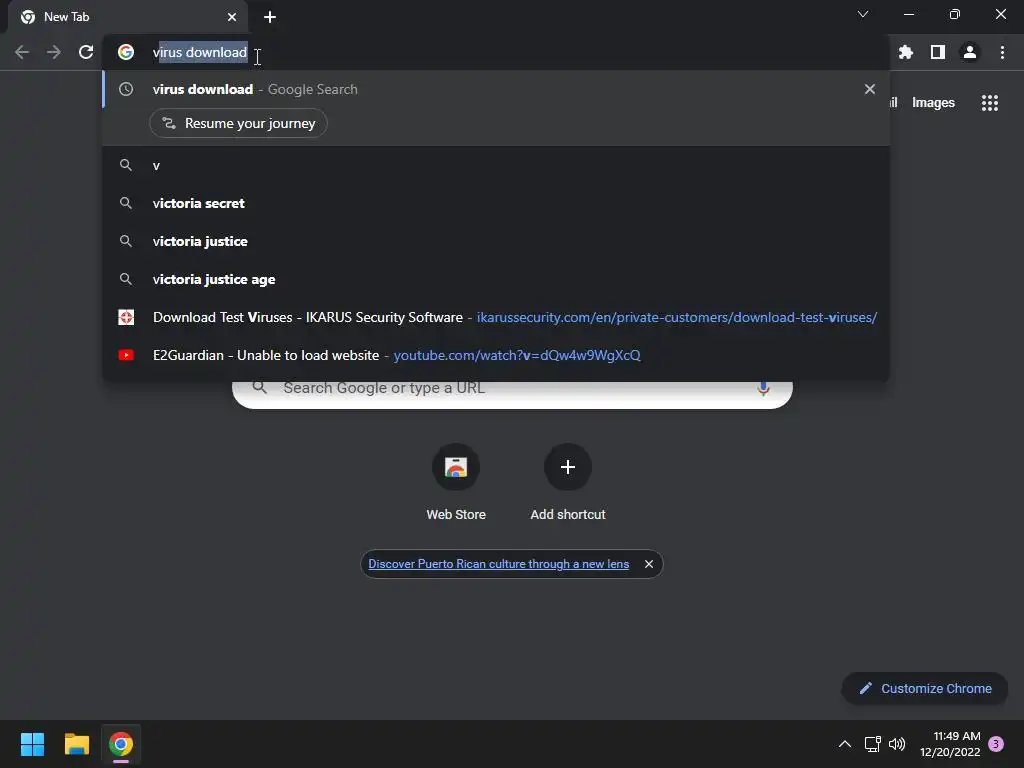Select the 'virus download' Google Search suggestion
The width and height of the screenshot is (1024, 768).
(496, 89)
